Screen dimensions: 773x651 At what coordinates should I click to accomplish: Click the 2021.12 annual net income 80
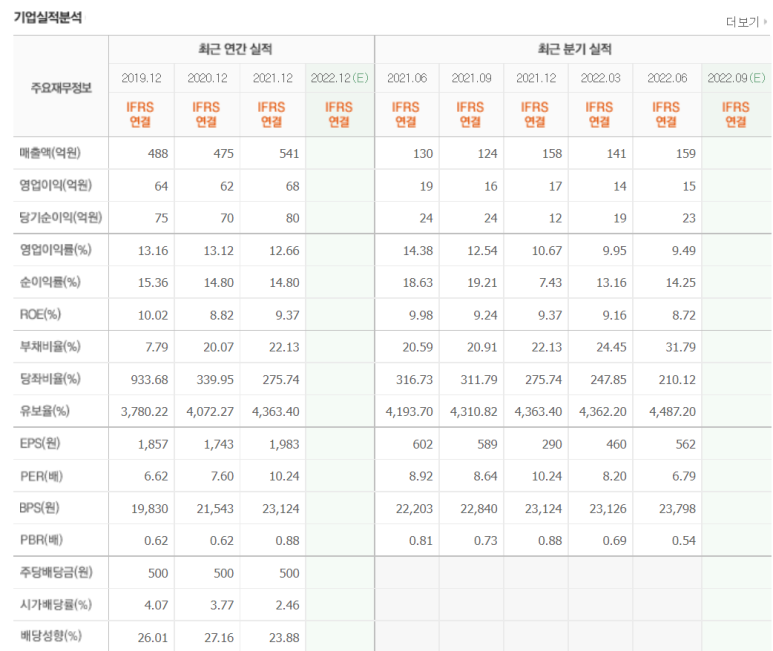[292, 218]
